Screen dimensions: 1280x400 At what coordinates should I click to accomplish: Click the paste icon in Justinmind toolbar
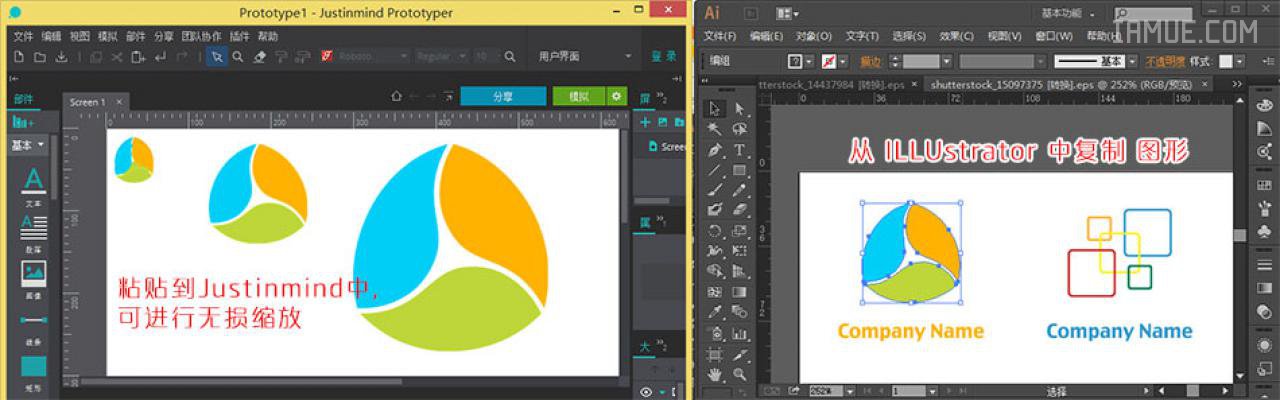[139, 57]
